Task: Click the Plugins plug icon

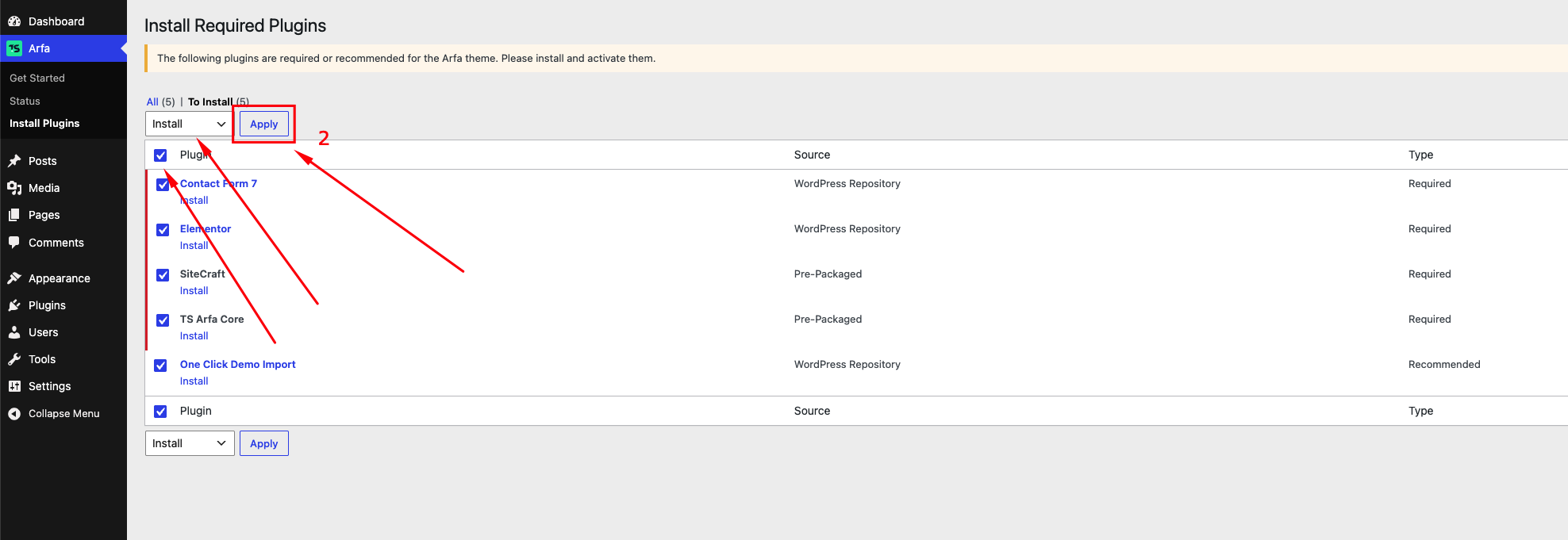Action: coord(14,305)
